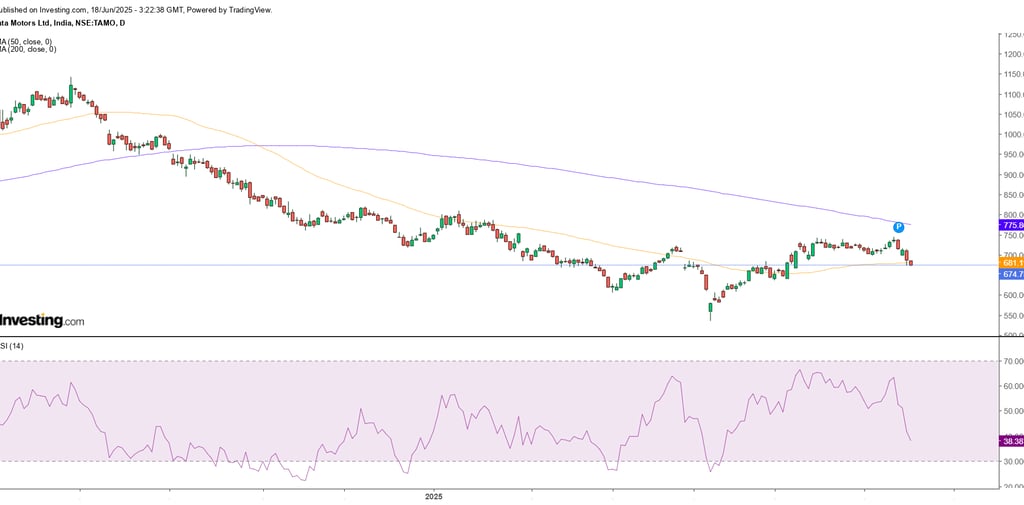Click the 1100 price axis label
The height and width of the screenshot is (505, 1024).
coord(1014,95)
